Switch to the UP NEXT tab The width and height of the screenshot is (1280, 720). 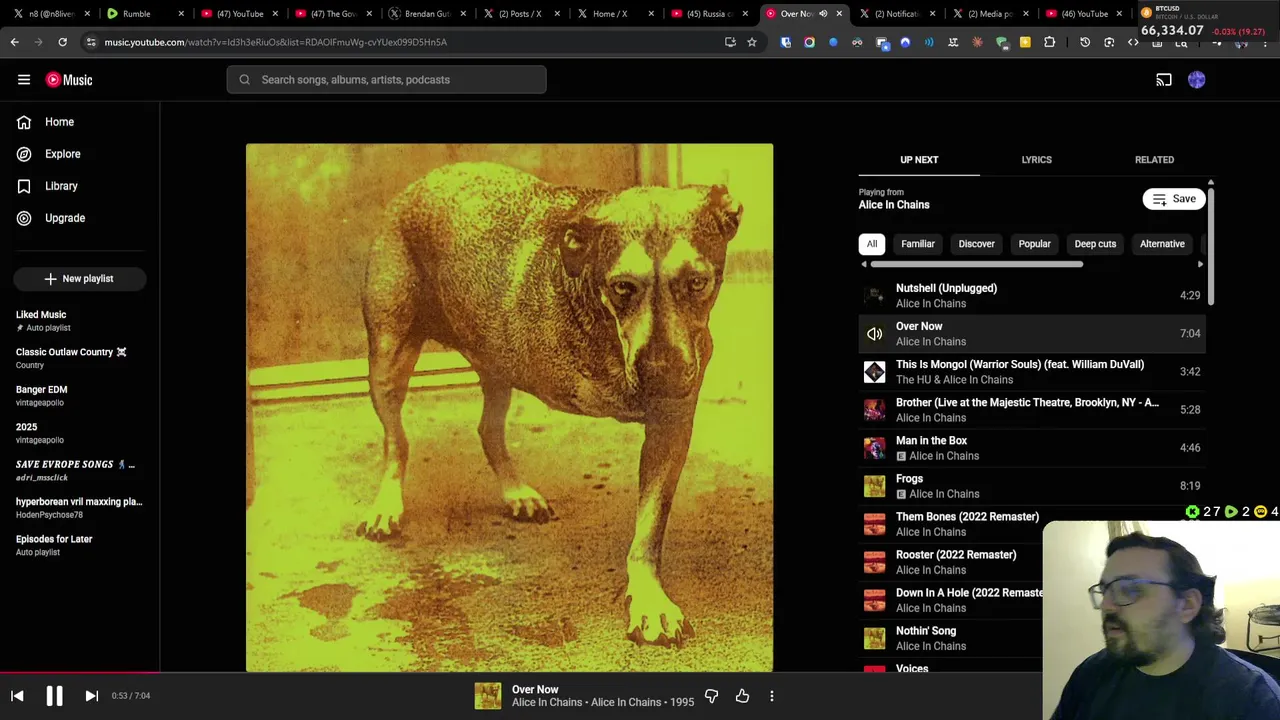[x=919, y=160]
